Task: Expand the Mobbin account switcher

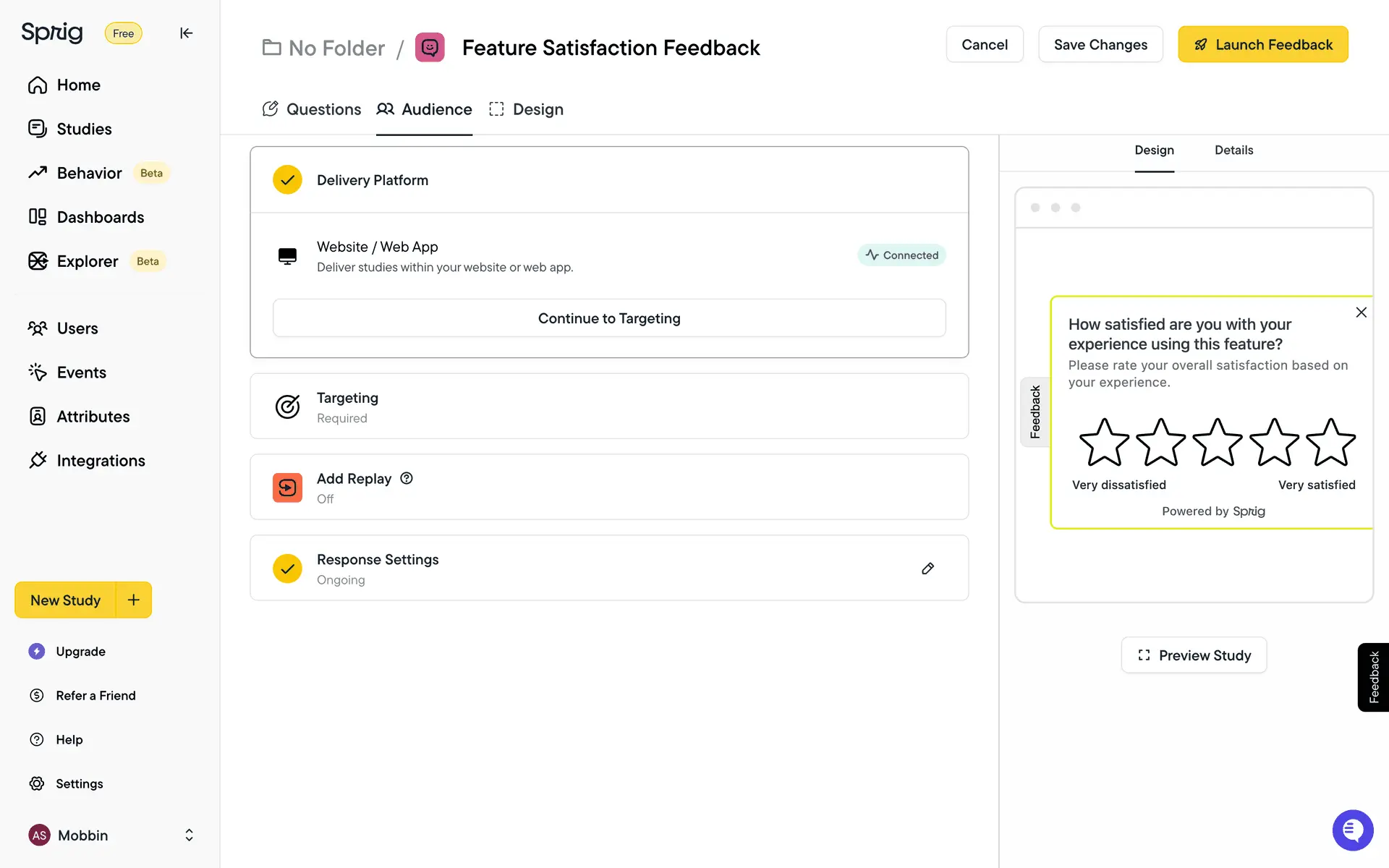Action: (189, 835)
